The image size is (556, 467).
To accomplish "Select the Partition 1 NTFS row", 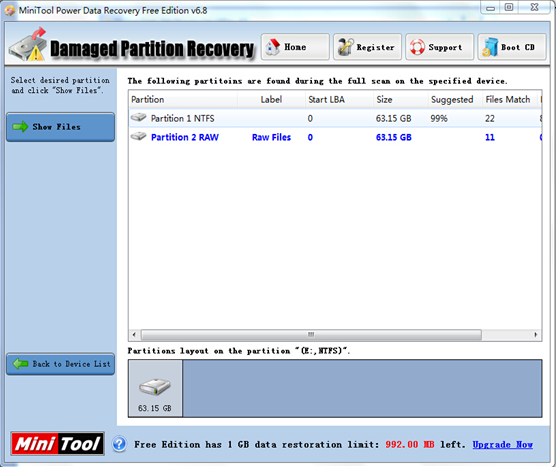I will (x=335, y=118).
